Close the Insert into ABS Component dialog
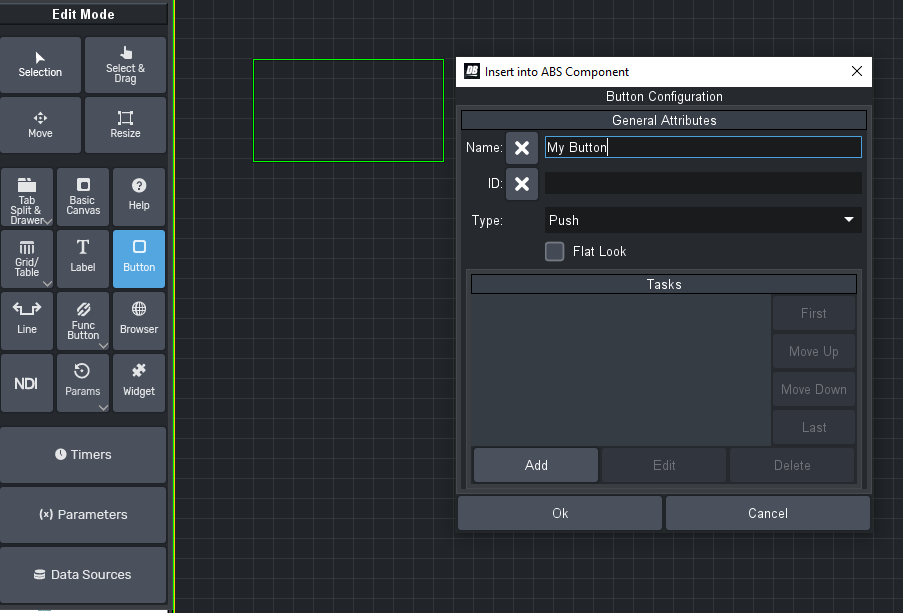 pos(857,71)
